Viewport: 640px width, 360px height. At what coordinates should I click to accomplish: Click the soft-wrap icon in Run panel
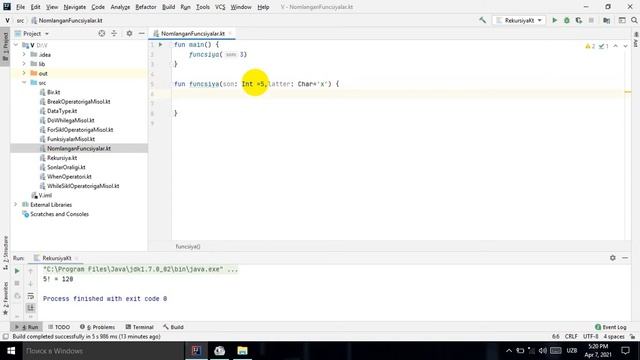pyautogui.click(x=31, y=296)
